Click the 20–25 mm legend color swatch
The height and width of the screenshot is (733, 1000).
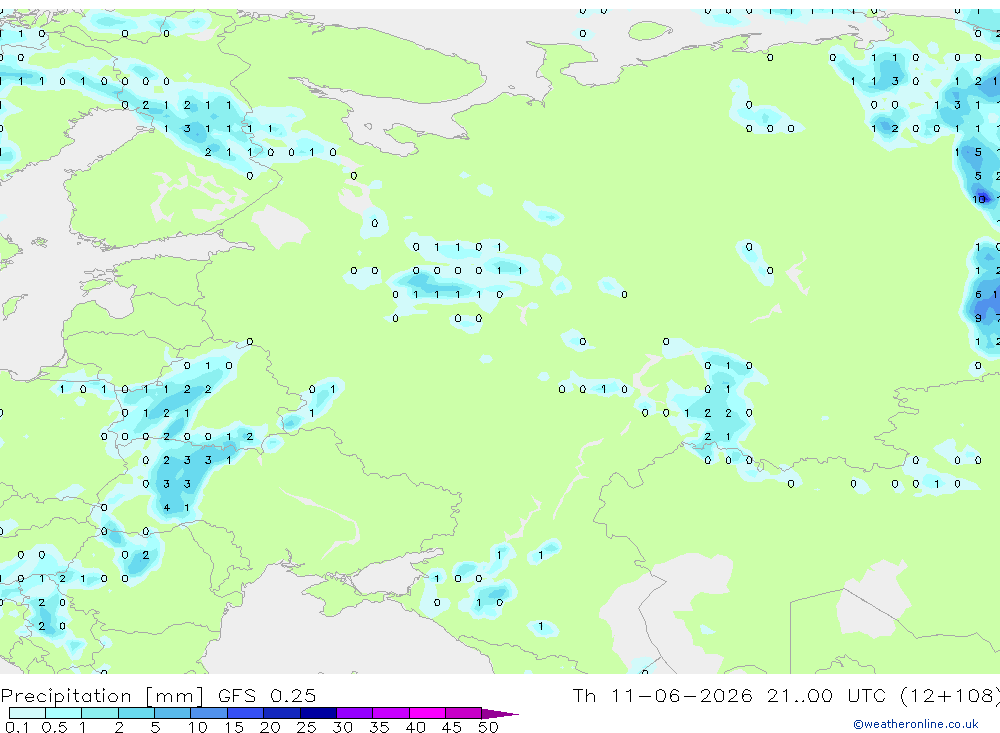pyautogui.click(x=281, y=713)
